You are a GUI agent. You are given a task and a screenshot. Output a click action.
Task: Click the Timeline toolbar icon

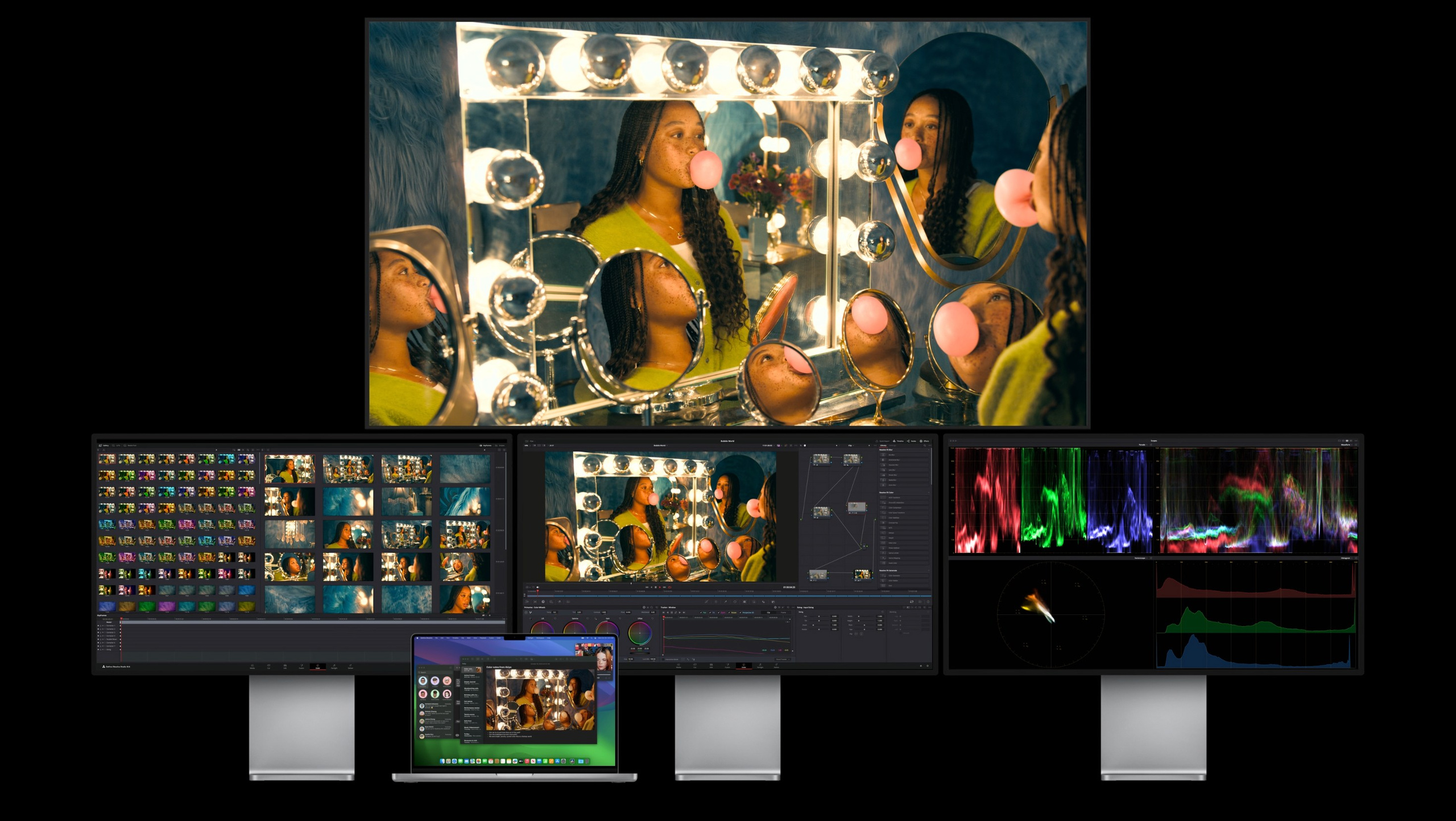click(894, 441)
